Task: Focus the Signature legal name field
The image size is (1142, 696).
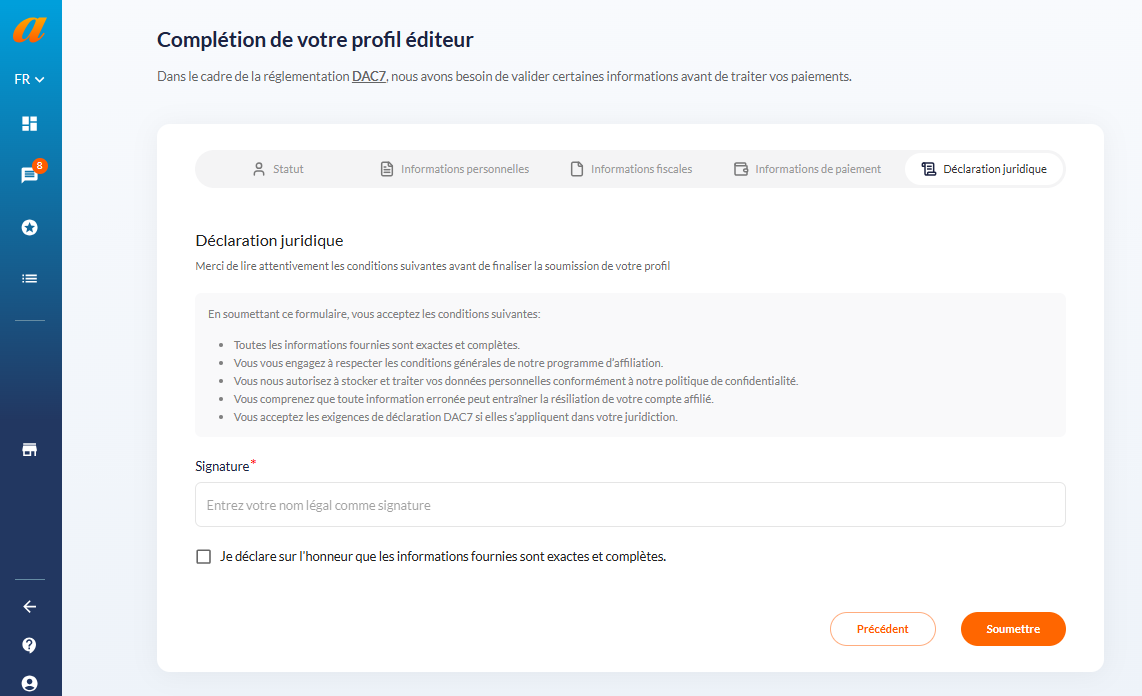Action: (x=630, y=505)
